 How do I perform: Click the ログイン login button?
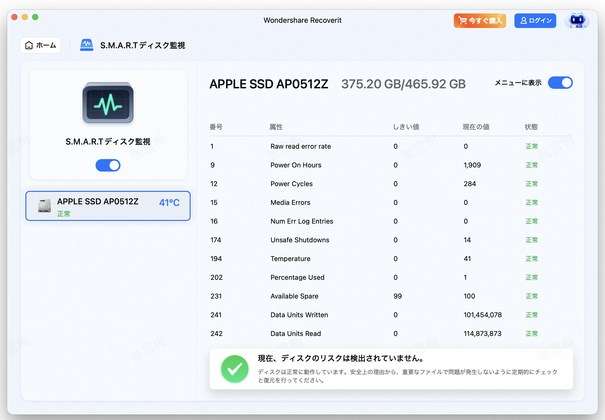535,20
